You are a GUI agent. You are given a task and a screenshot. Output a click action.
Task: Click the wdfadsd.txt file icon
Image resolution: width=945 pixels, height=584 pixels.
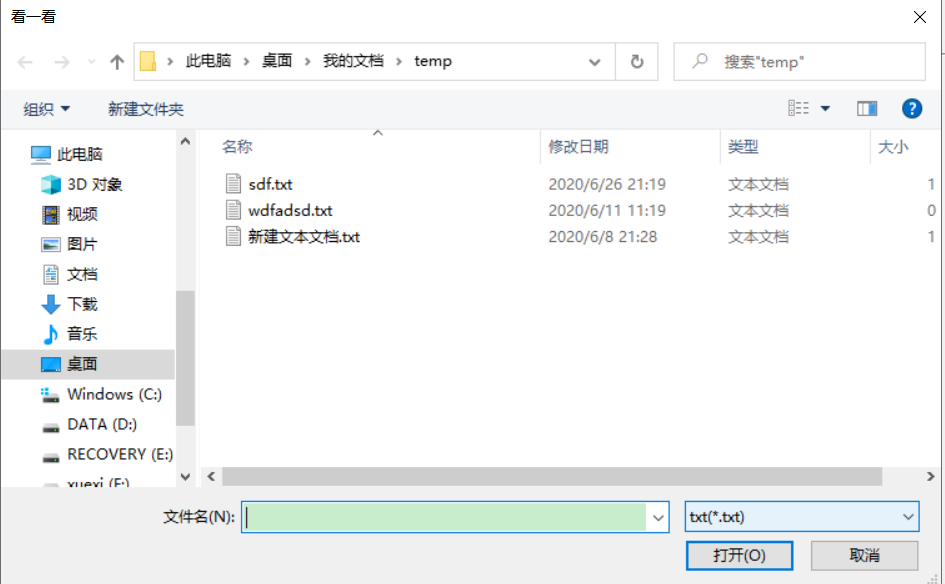[233, 210]
